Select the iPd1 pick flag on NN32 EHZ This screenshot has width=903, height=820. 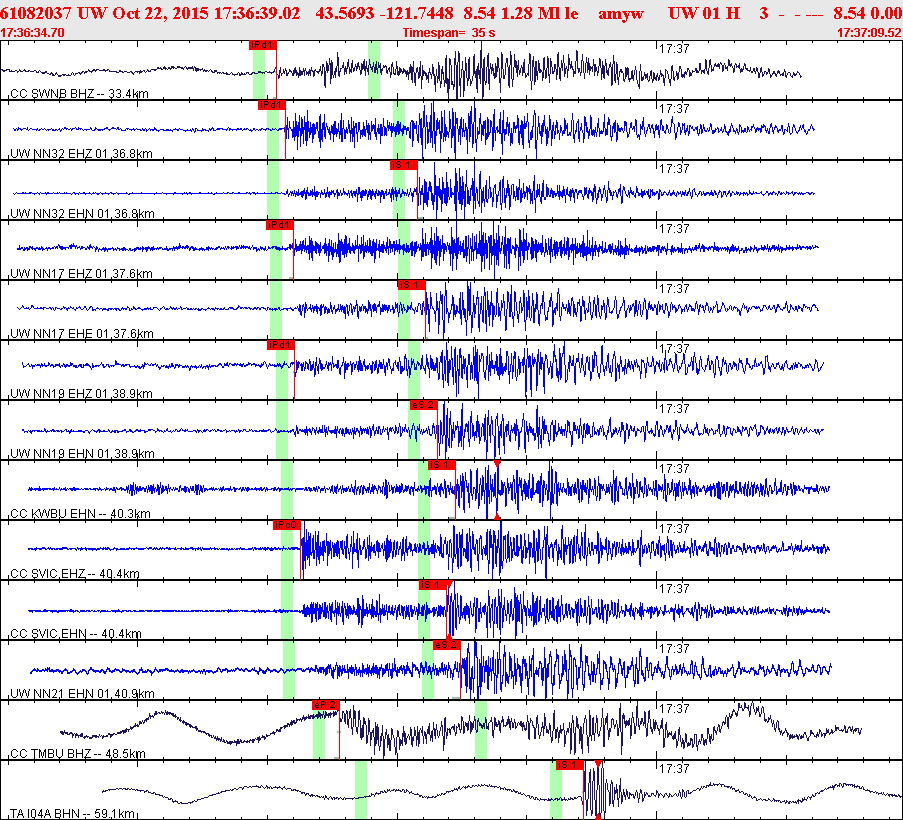click(272, 105)
